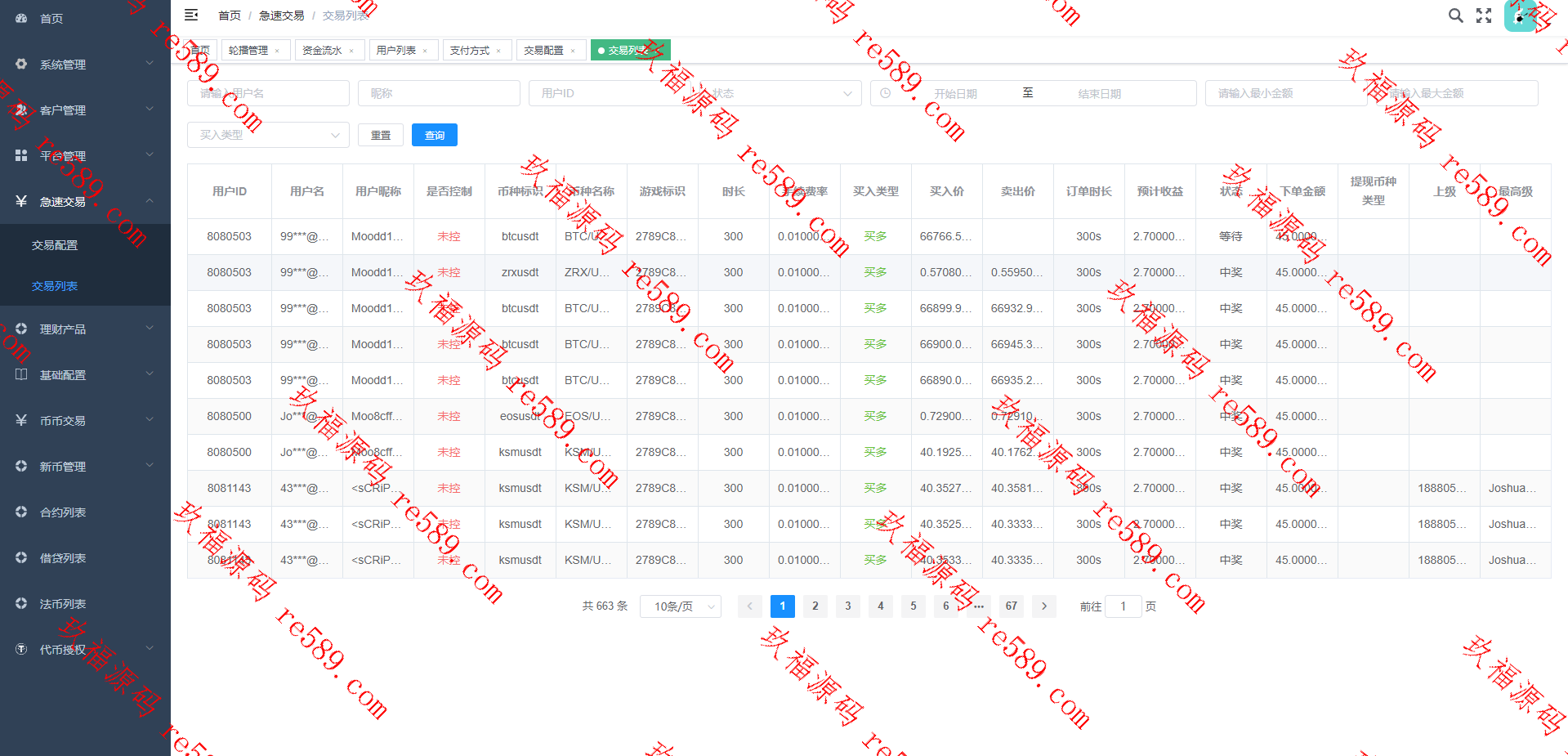Close the 用户列表 tab

pyautogui.click(x=425, y=51)
